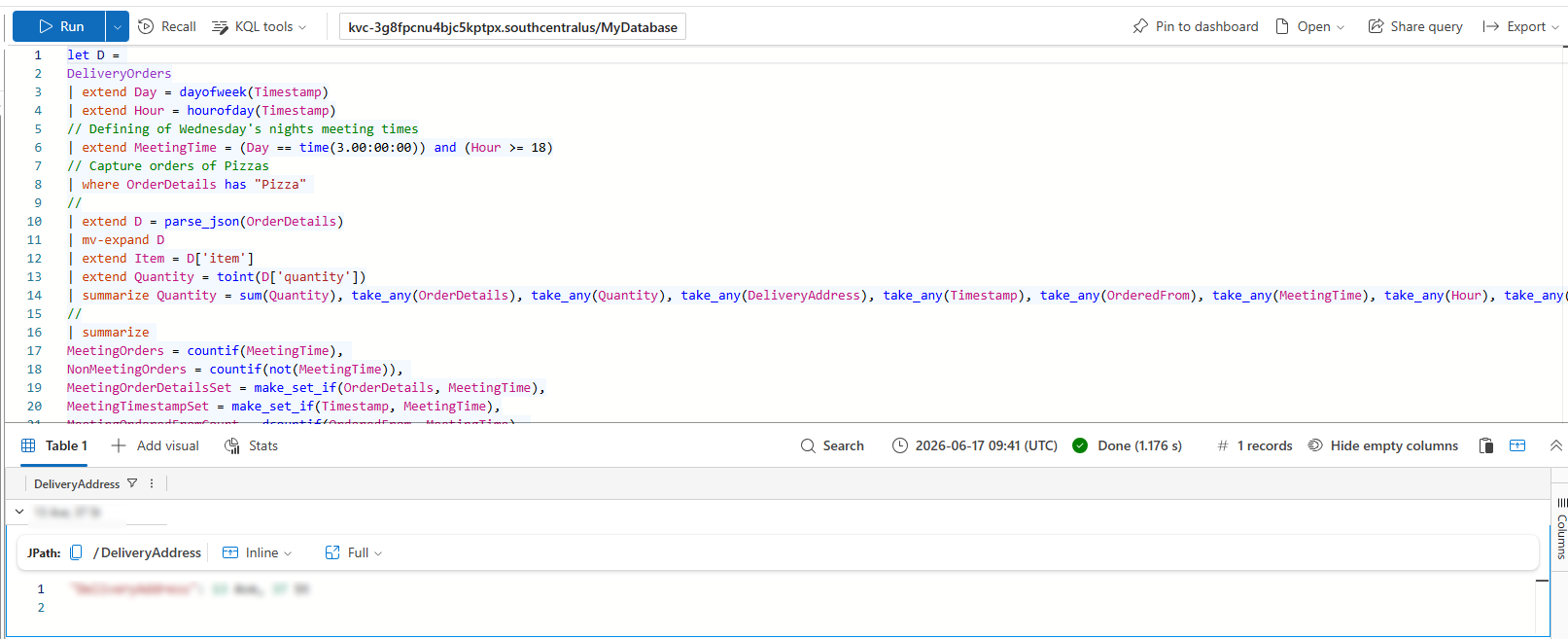Click the mv-expand D line
Viewport: 1568px width, 639px height.
pos(116,240)
